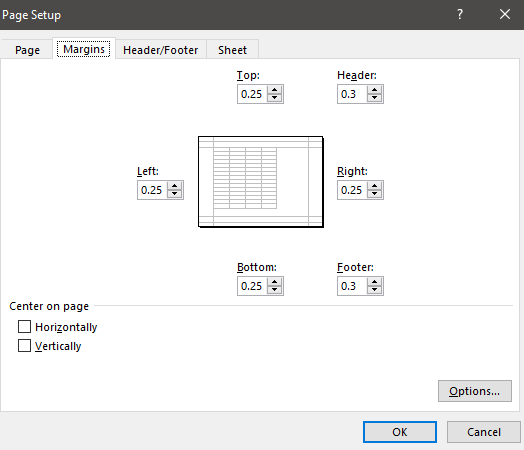Click the Left margin value field
524x450 pixels.
[x=152, y=190]
